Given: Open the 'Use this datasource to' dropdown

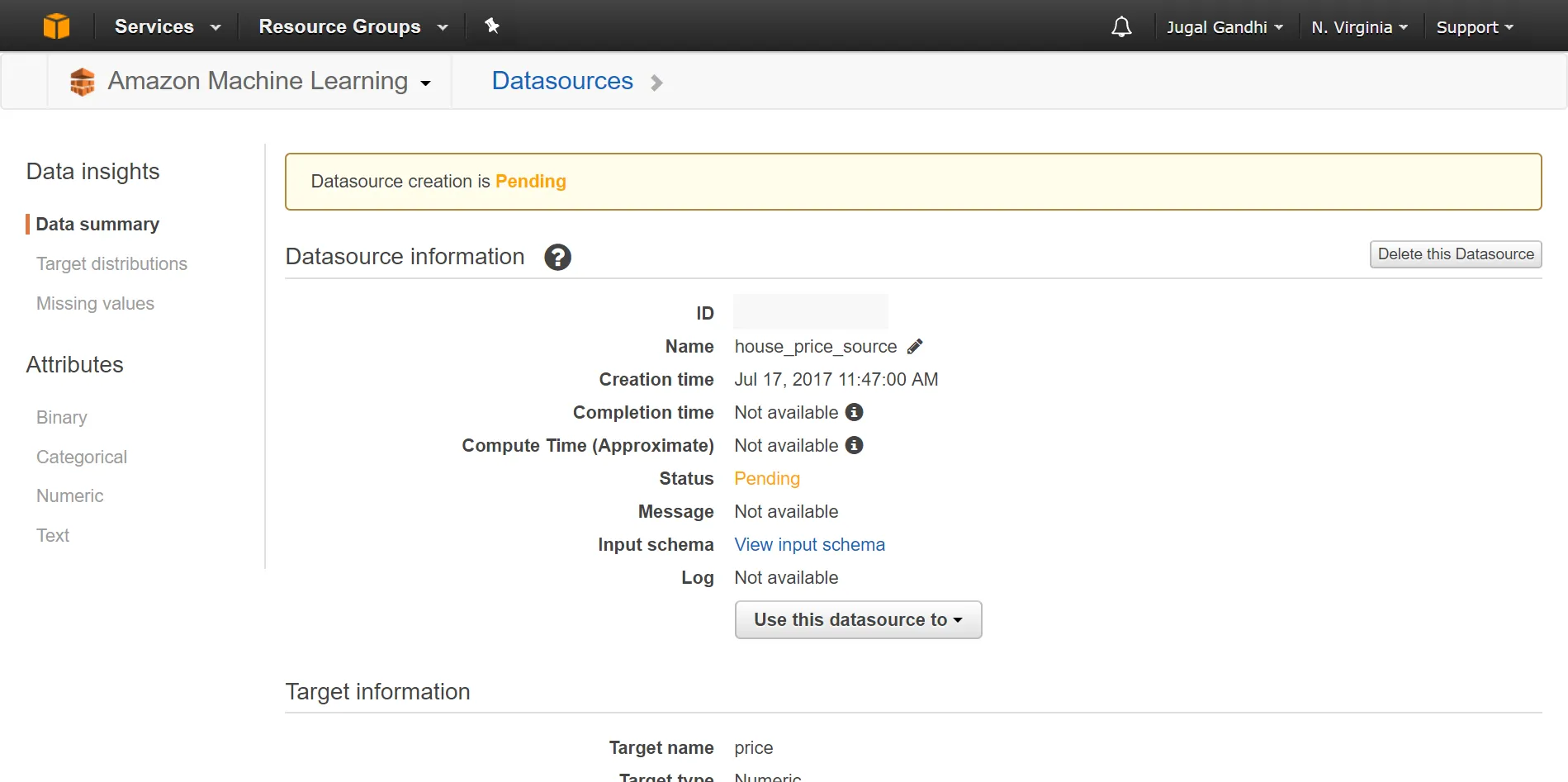Looking at the screenshot, I should coord(858,619).
